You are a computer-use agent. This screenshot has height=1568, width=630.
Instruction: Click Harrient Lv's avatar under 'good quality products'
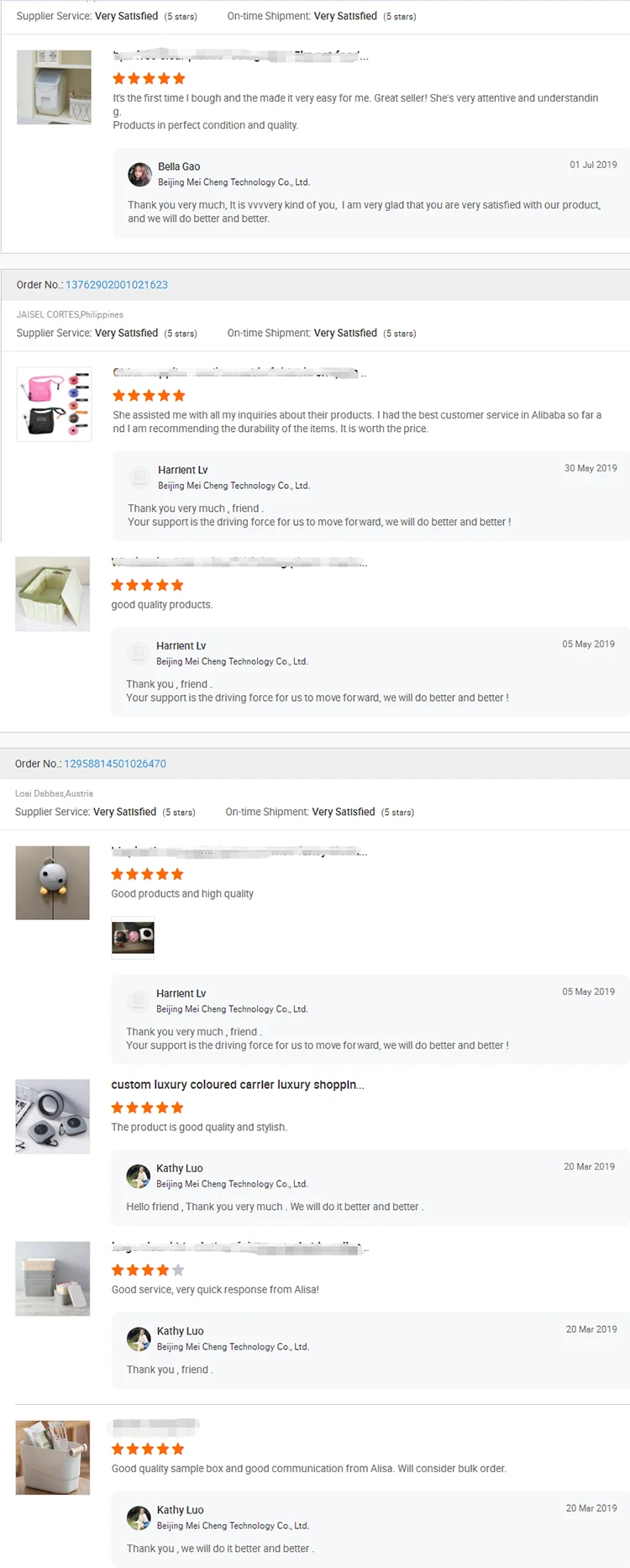coord(138,653)
